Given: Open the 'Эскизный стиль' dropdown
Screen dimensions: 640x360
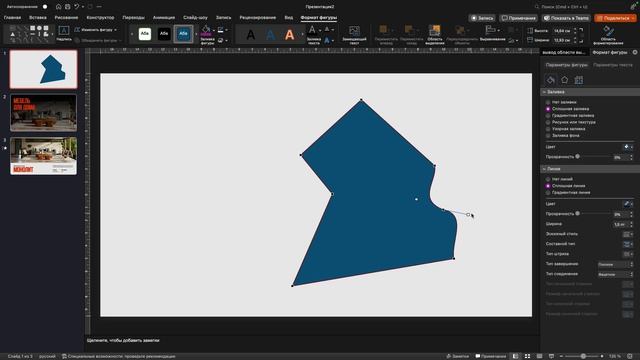Looking at the screenshot, I should coord(628,234).
